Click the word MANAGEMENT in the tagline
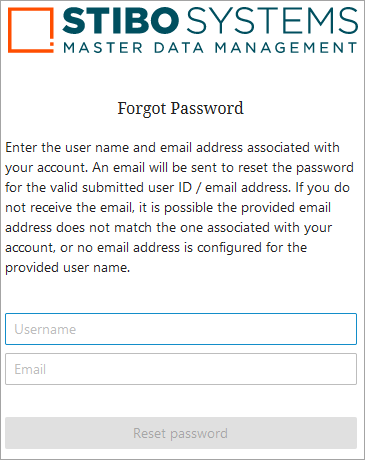Viewport: 365px width, 460px height. pyautogui.click(x=286, y=48)
